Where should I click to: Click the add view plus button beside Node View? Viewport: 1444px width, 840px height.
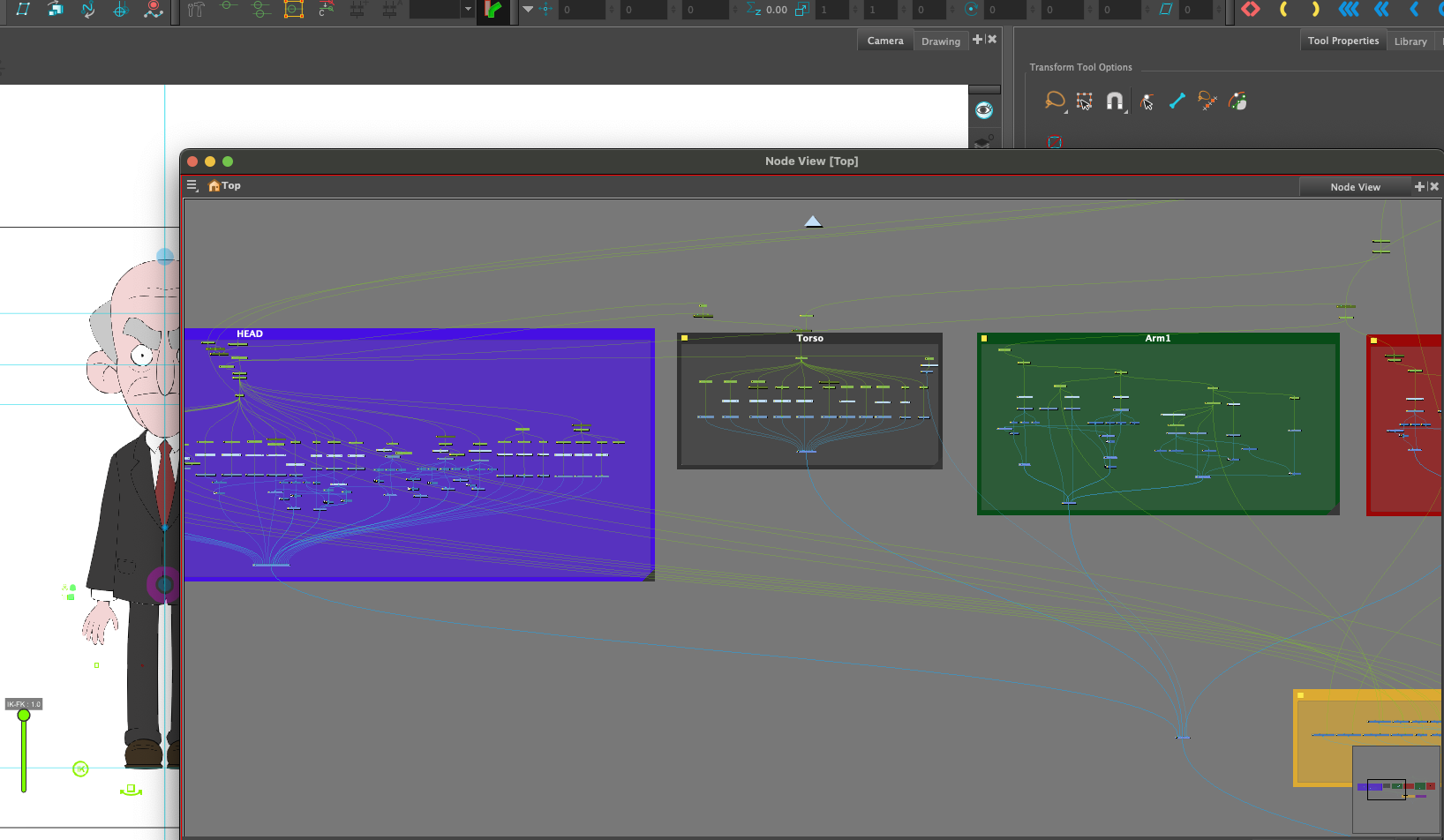point(1418,186)
